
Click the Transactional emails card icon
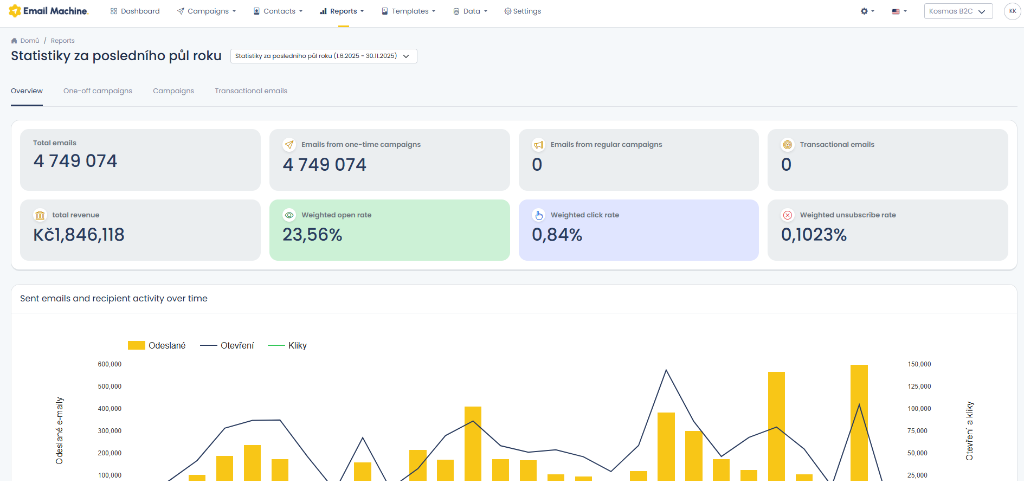tap(787, 144)
